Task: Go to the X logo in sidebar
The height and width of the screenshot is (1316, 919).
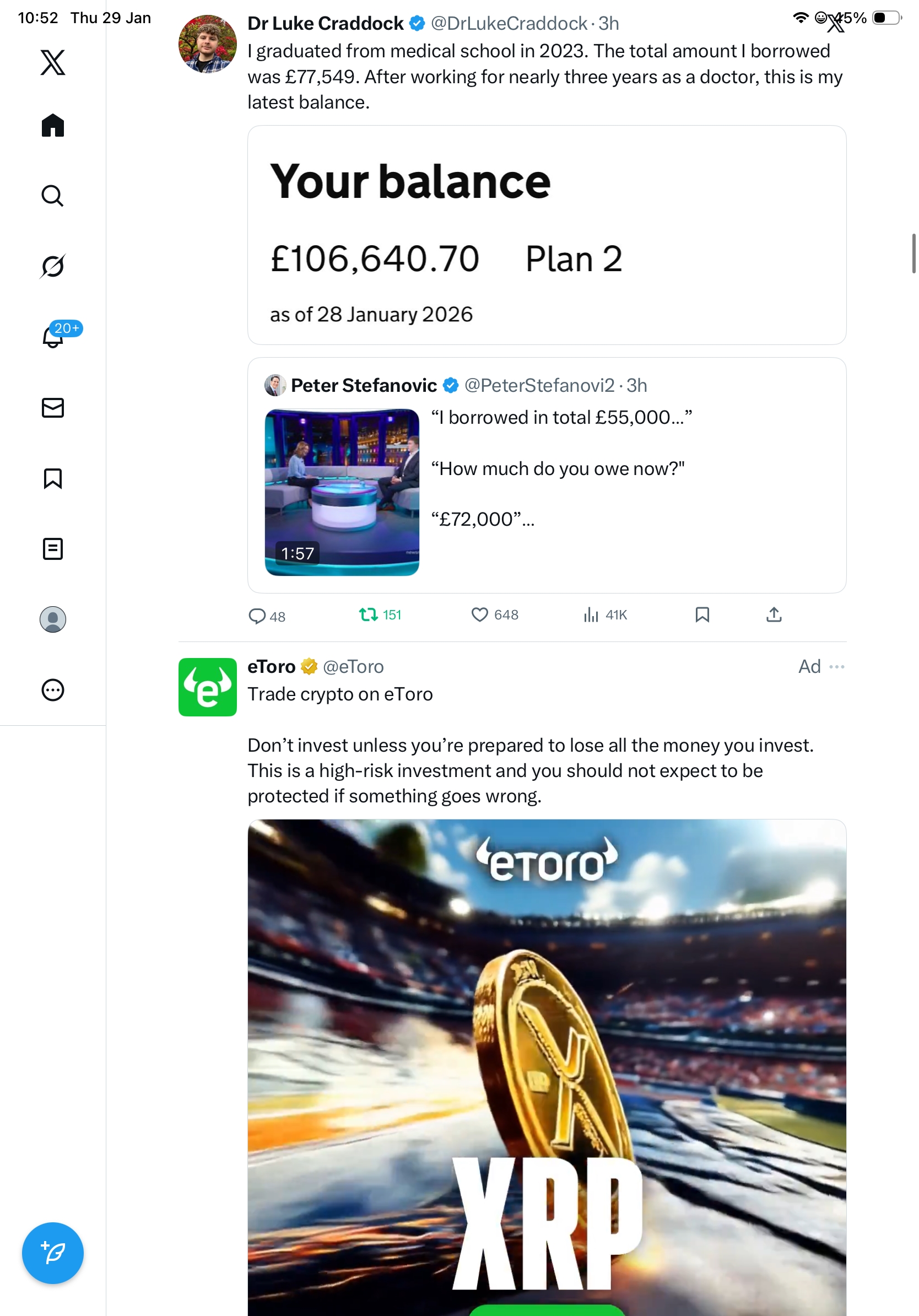Action: (53, 62)
